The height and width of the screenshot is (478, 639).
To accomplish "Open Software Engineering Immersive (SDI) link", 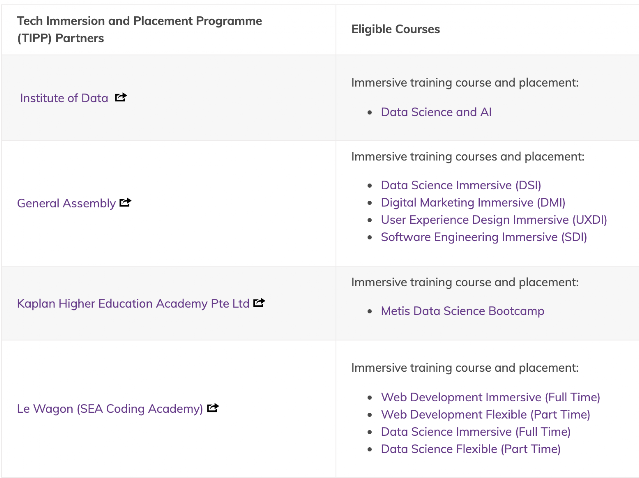I will point(484,237).
